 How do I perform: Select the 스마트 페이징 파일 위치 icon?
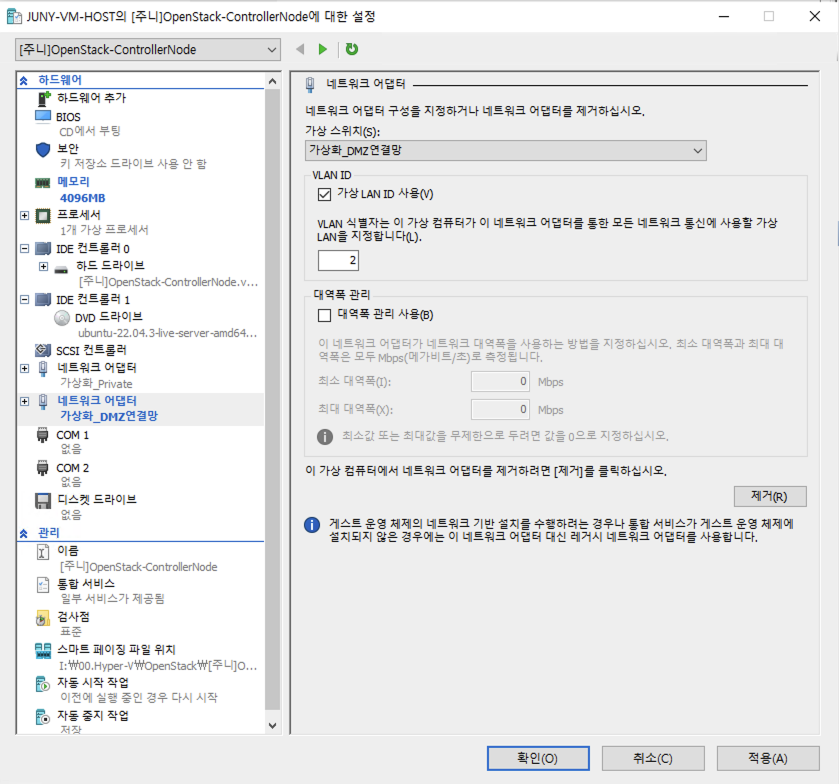(43, 651)
